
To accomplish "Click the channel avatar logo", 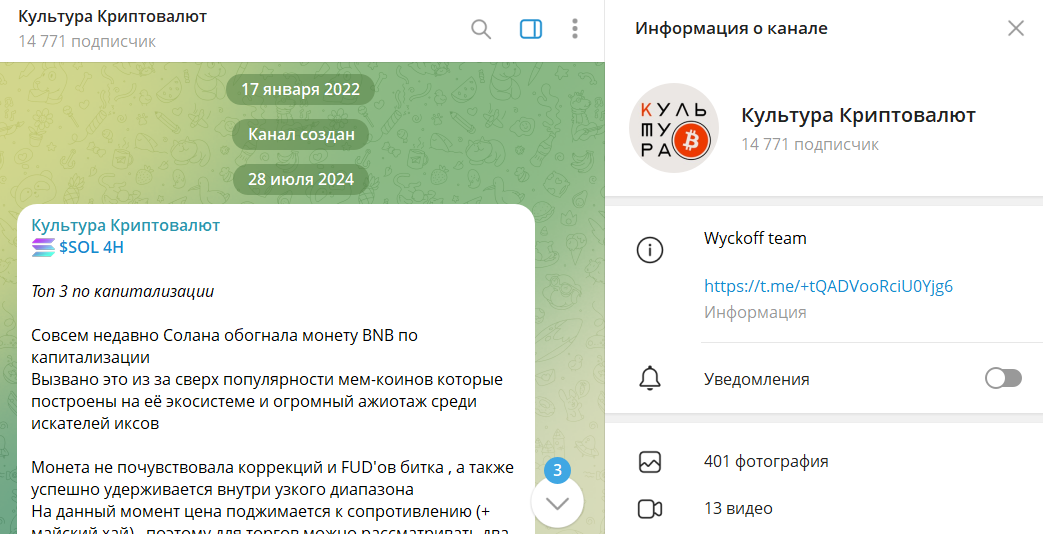I will coord(674,128).
